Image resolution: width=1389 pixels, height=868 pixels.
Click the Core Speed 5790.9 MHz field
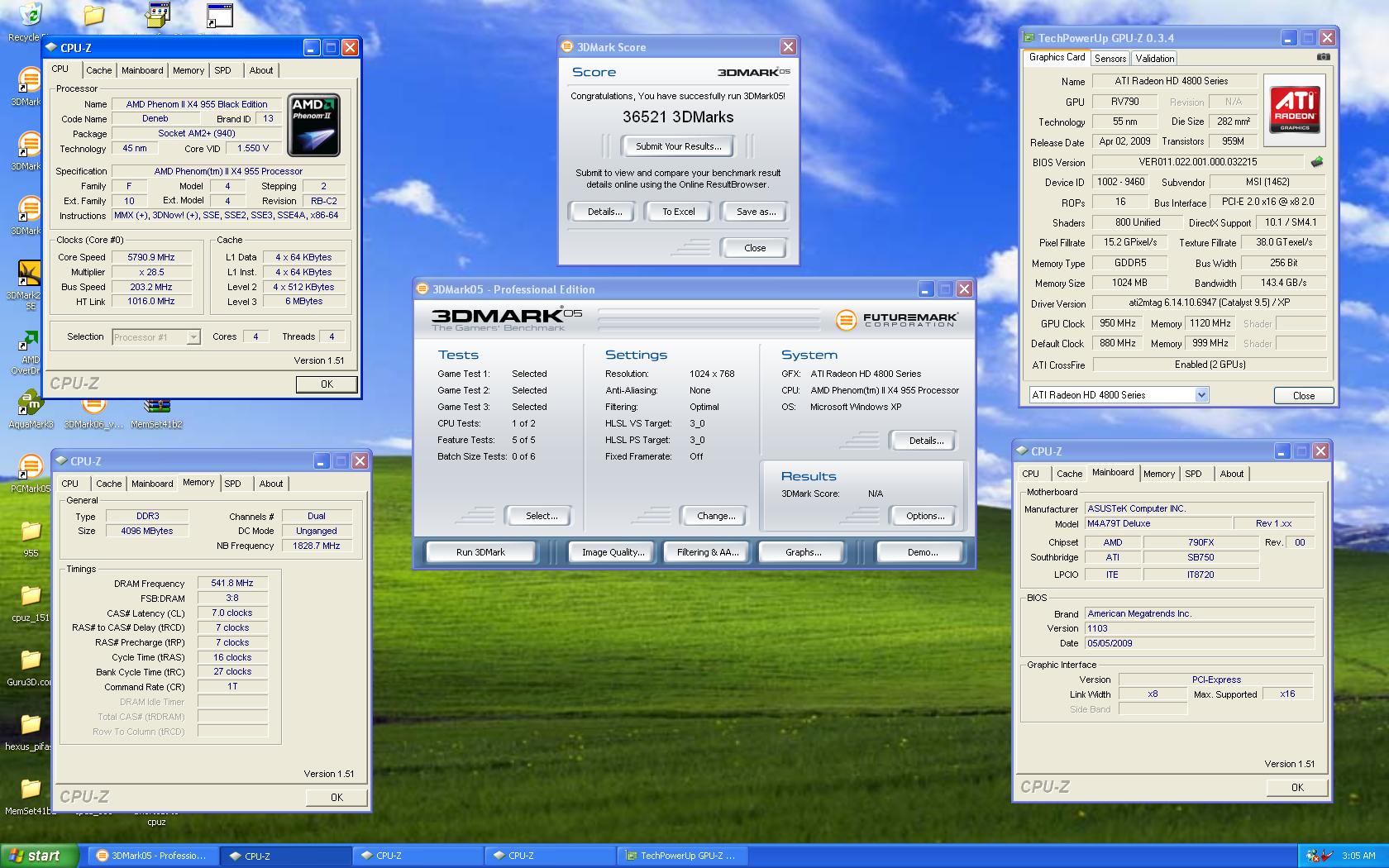coord(151,258)
